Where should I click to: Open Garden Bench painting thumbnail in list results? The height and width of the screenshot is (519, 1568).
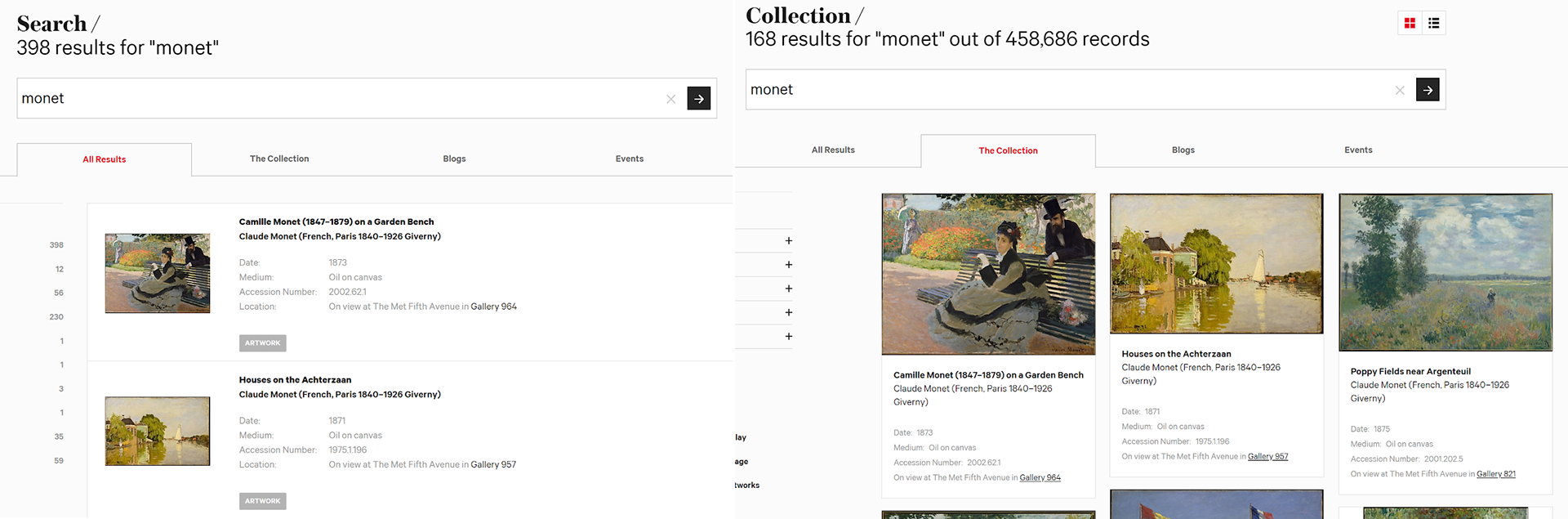coord(158,273)
